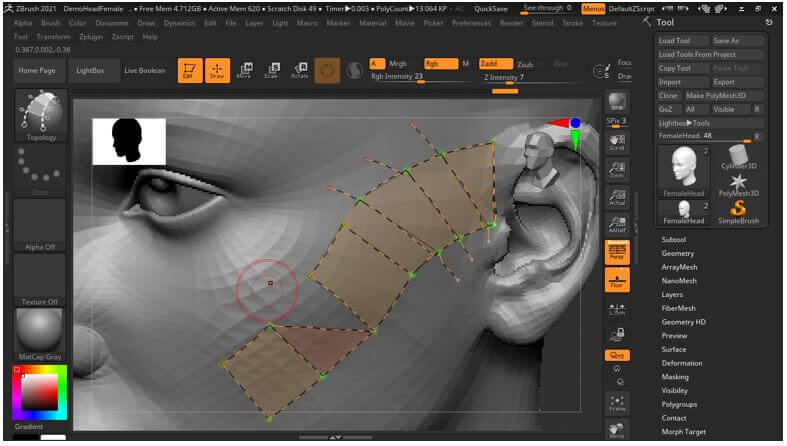Screen dimensions: 787x446
Task: Toggle the Floor grid
Action: tap(617, 280)
